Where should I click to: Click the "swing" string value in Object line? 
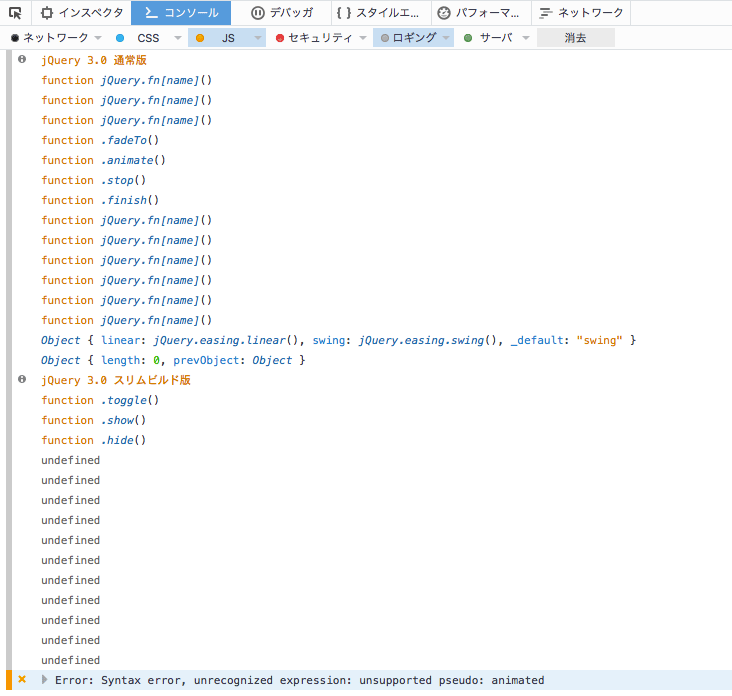pos(599,340)
